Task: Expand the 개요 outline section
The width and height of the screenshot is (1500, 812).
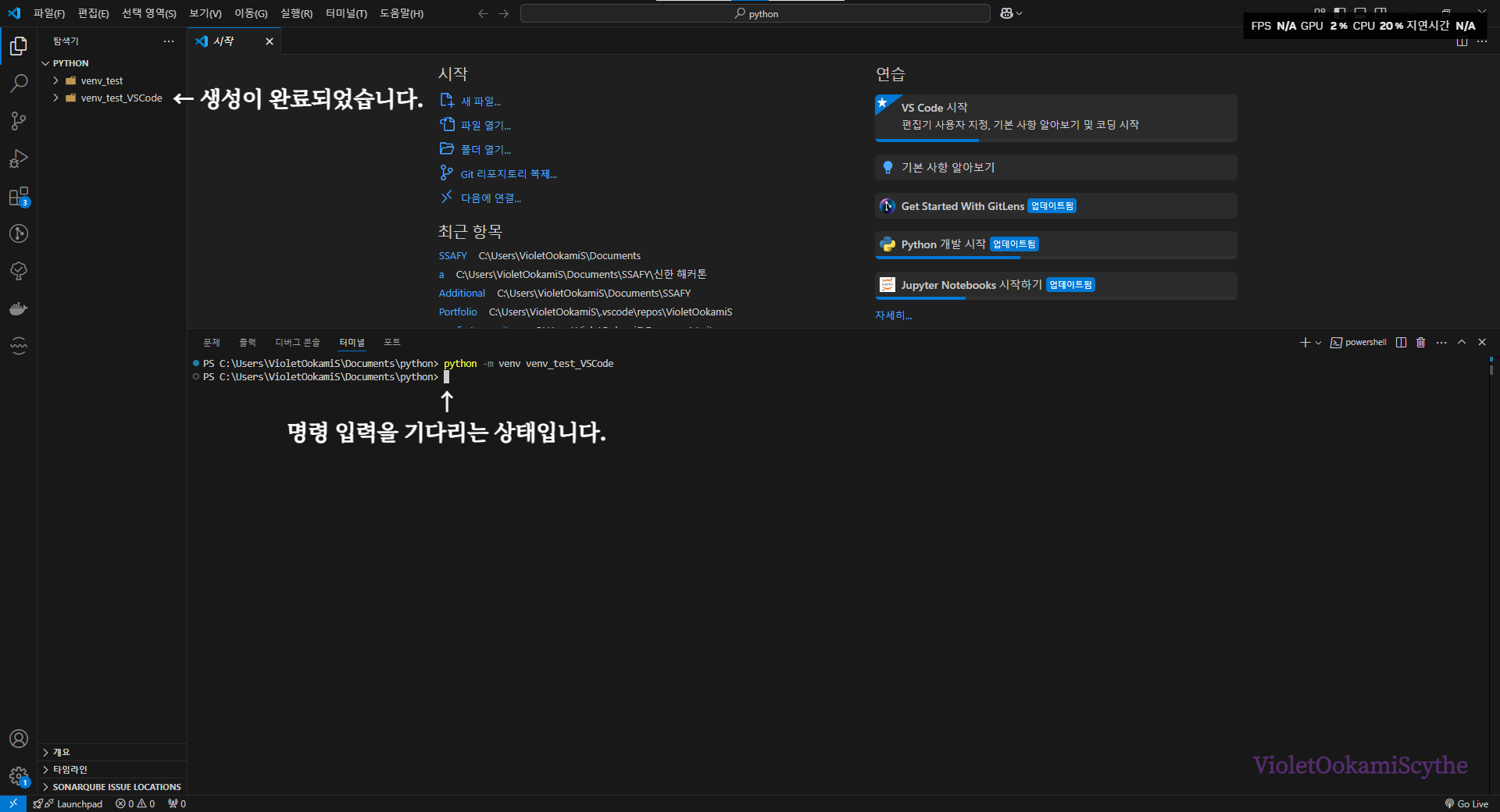Action: (112, 752)
